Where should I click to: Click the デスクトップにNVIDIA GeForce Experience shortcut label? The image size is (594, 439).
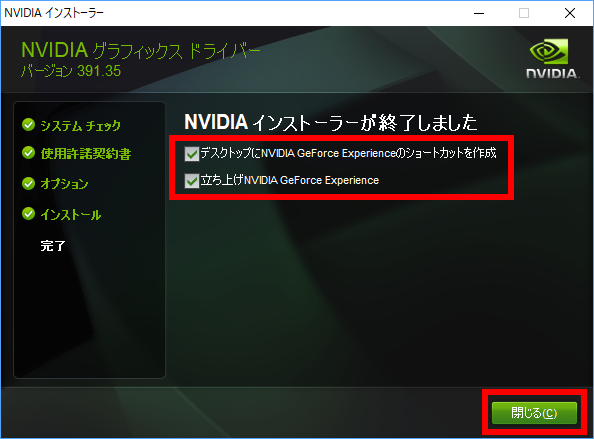tap(348, 153)
